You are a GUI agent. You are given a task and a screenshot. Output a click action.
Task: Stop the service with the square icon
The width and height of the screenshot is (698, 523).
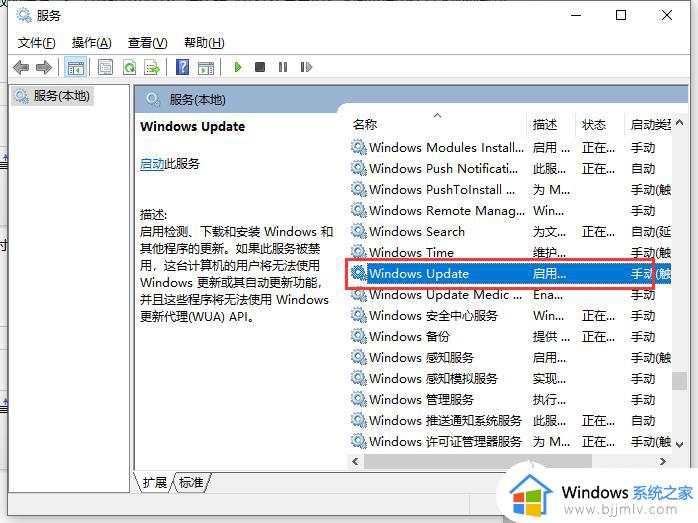pos(260,67)
